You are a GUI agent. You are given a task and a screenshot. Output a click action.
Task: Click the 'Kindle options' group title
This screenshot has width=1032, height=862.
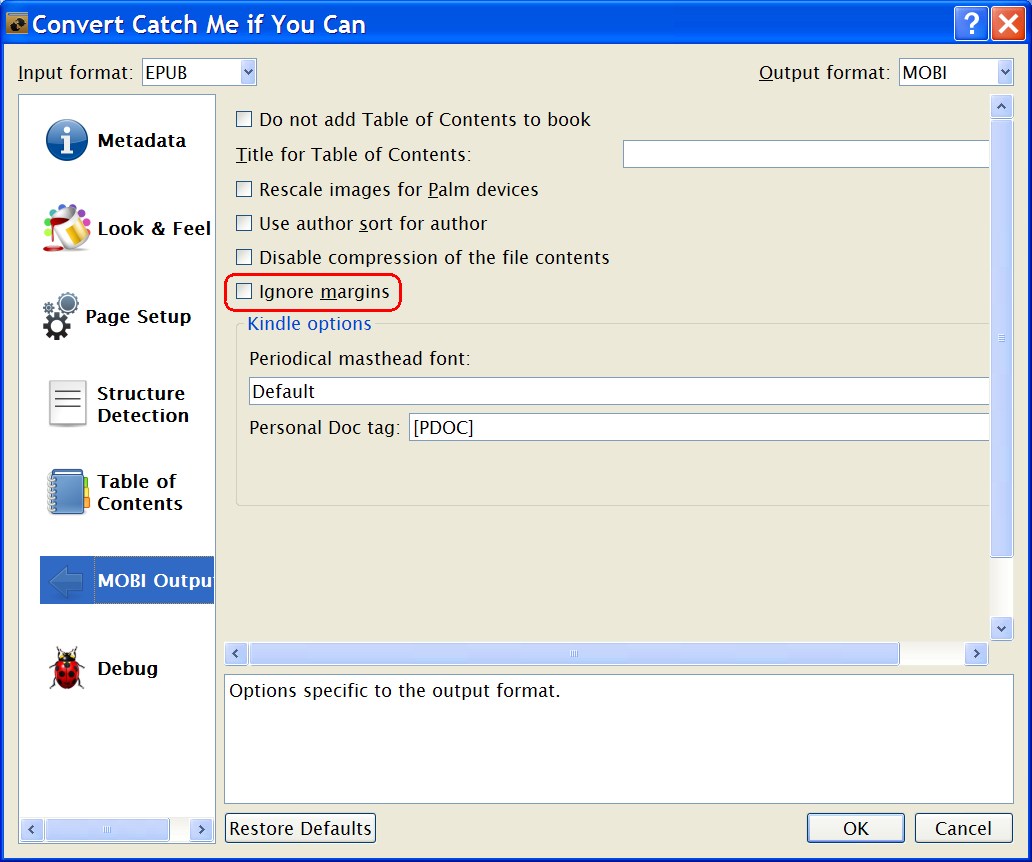click(x=309, y=324)
